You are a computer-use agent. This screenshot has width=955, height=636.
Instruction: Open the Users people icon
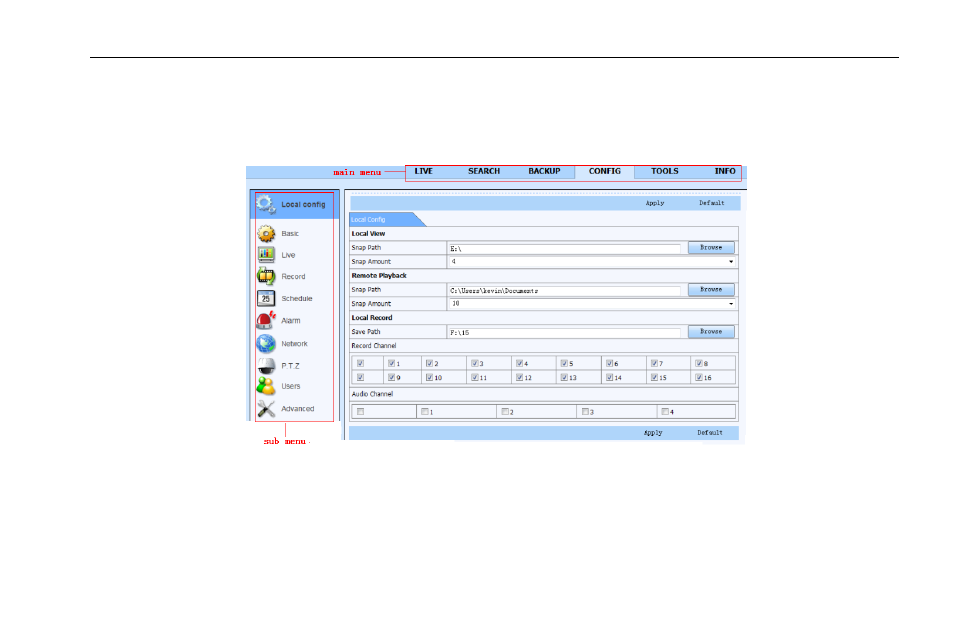click(x=266, y=386)
